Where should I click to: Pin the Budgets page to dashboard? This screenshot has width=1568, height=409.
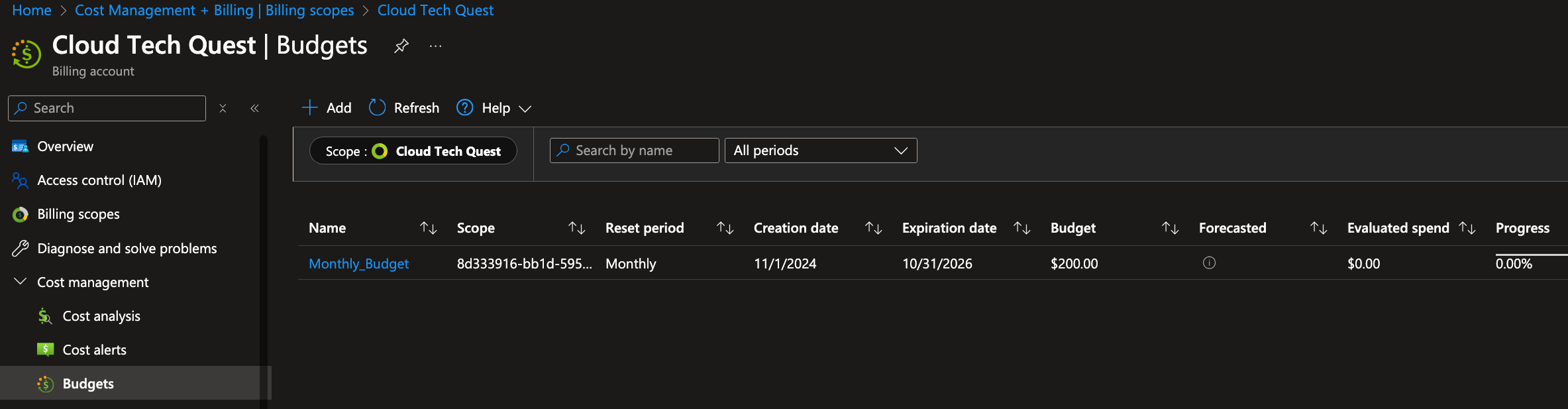(401, 46)
